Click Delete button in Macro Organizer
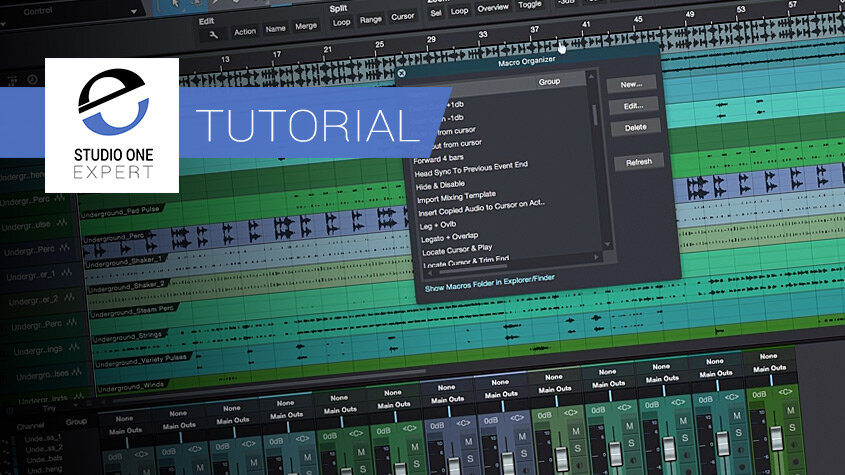 tap(635, 127)
